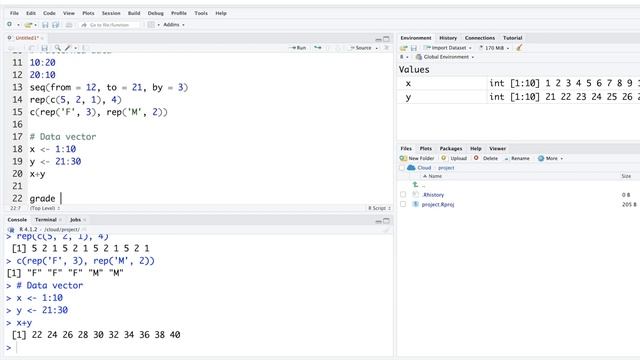The width and height of the screenshot is (640, 360).
Task: Click the R logo icon in console header
Action: tap(11, 230)
